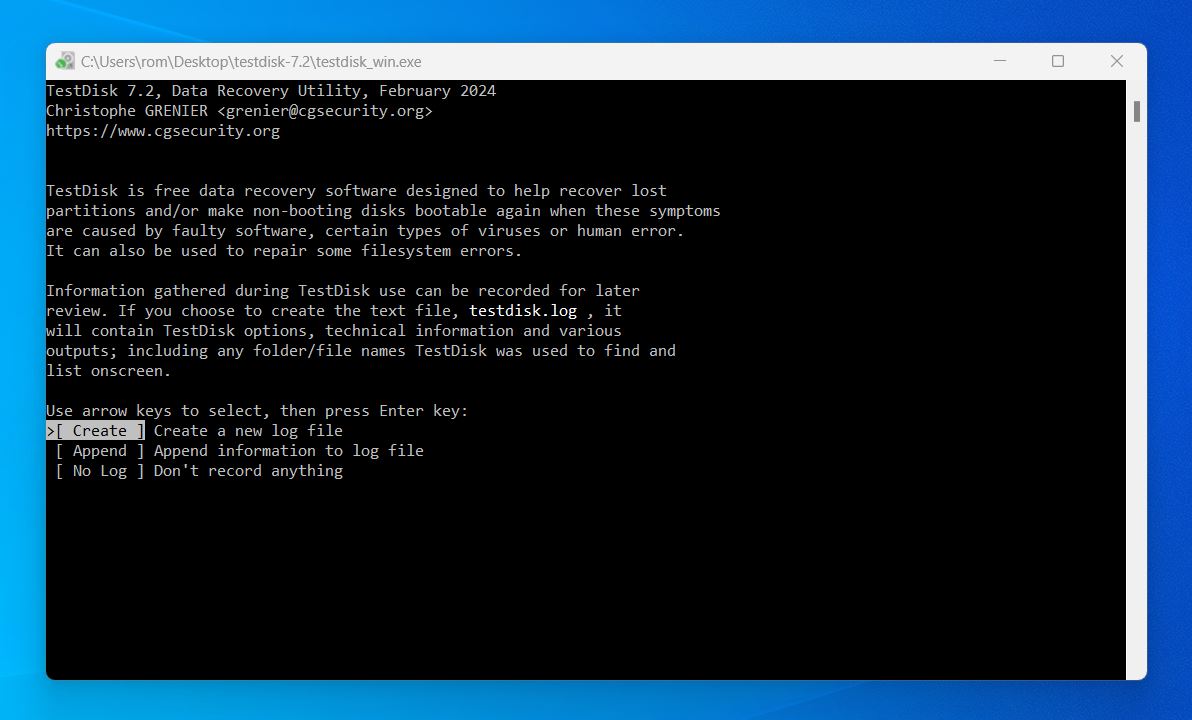The height and width of the screenshot is (720, 1192).
Task: Select the Append log option
Action: [100, 451]
